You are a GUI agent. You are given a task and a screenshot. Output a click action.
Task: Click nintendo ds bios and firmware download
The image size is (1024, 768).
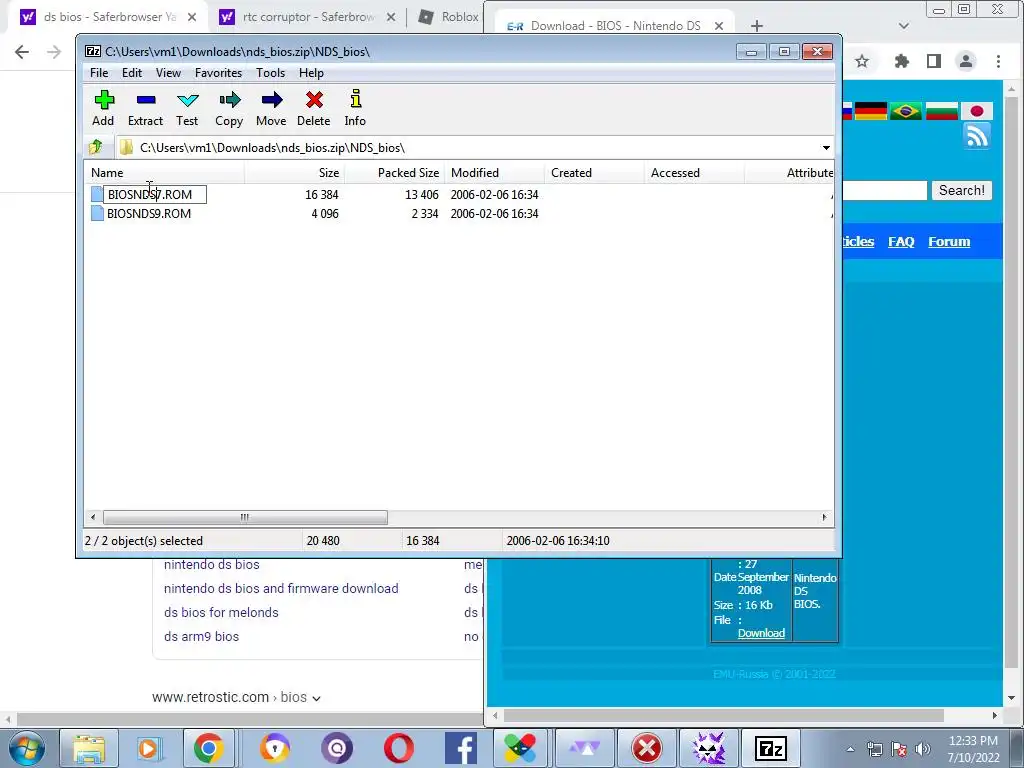click(281, 588)
